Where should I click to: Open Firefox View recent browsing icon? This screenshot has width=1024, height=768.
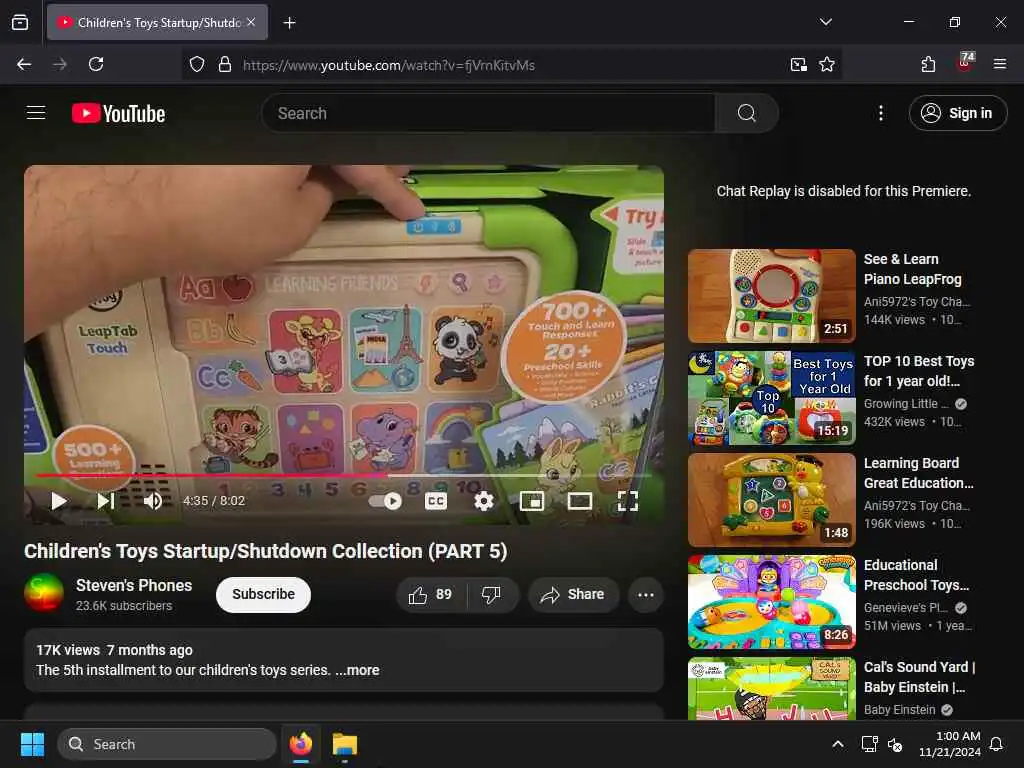[20, 23]
